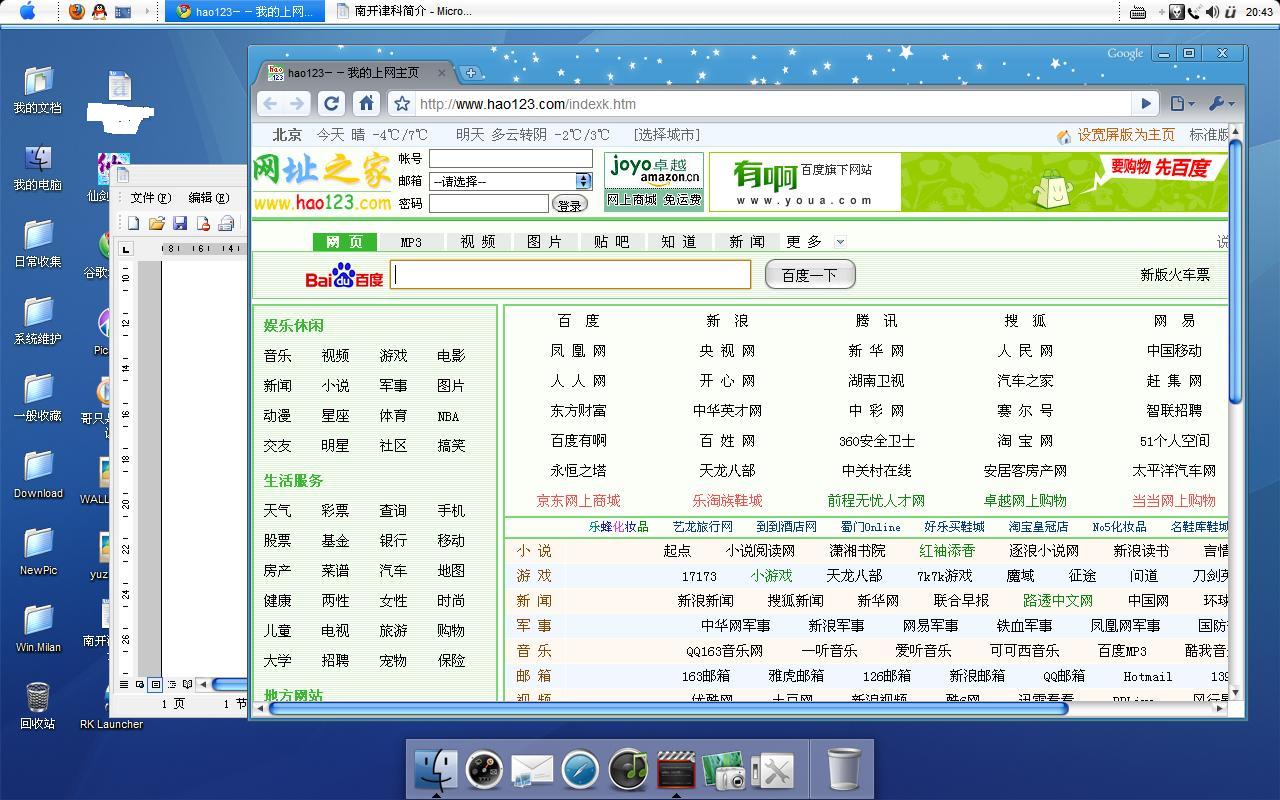Click the volume speaker tray icon

(1212, 12)
